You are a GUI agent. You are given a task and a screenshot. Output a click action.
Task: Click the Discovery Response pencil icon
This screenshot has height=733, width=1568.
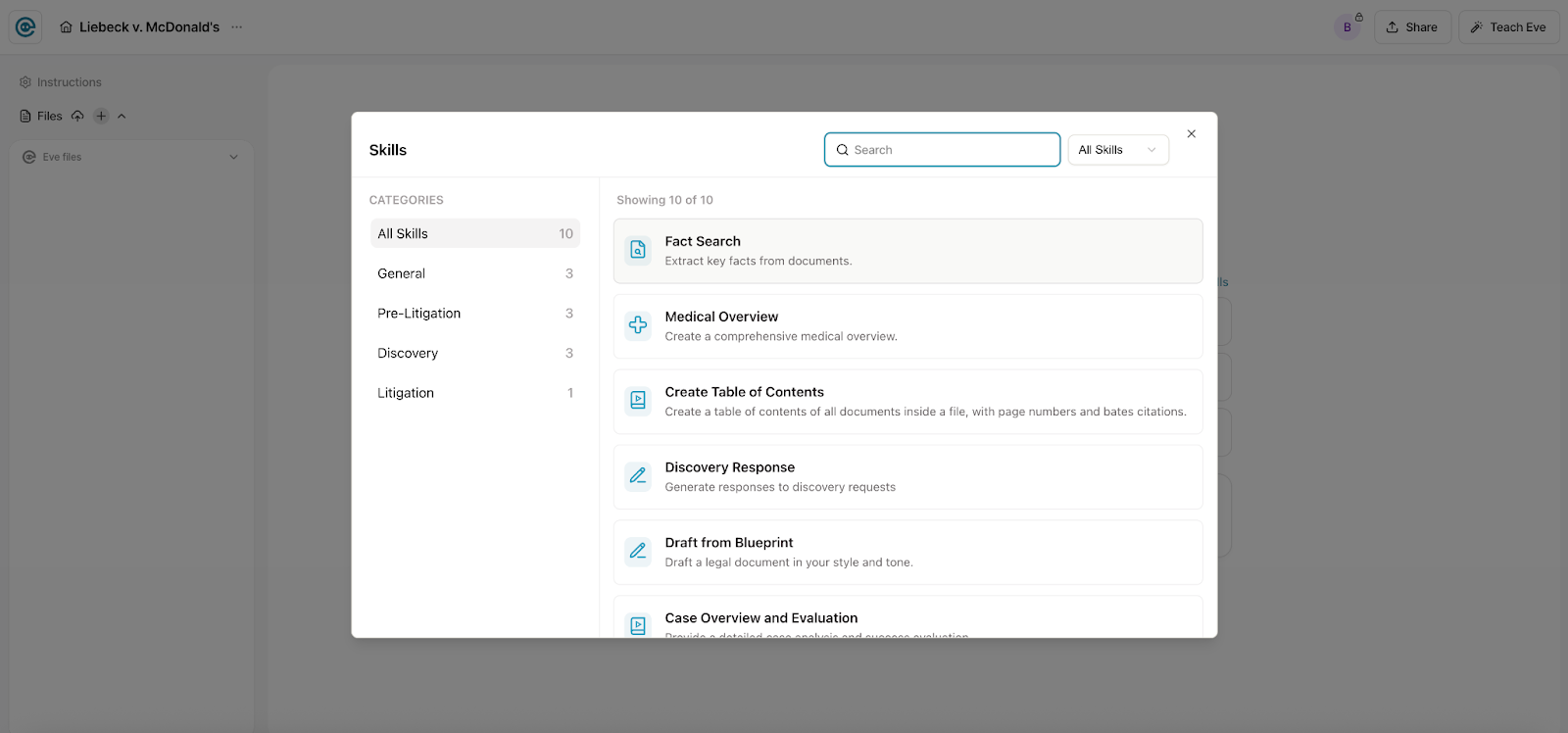point(638,475)
